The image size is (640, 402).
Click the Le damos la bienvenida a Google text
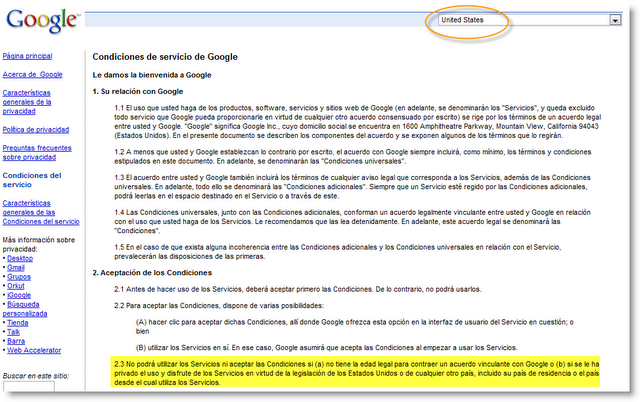(152, 75)
